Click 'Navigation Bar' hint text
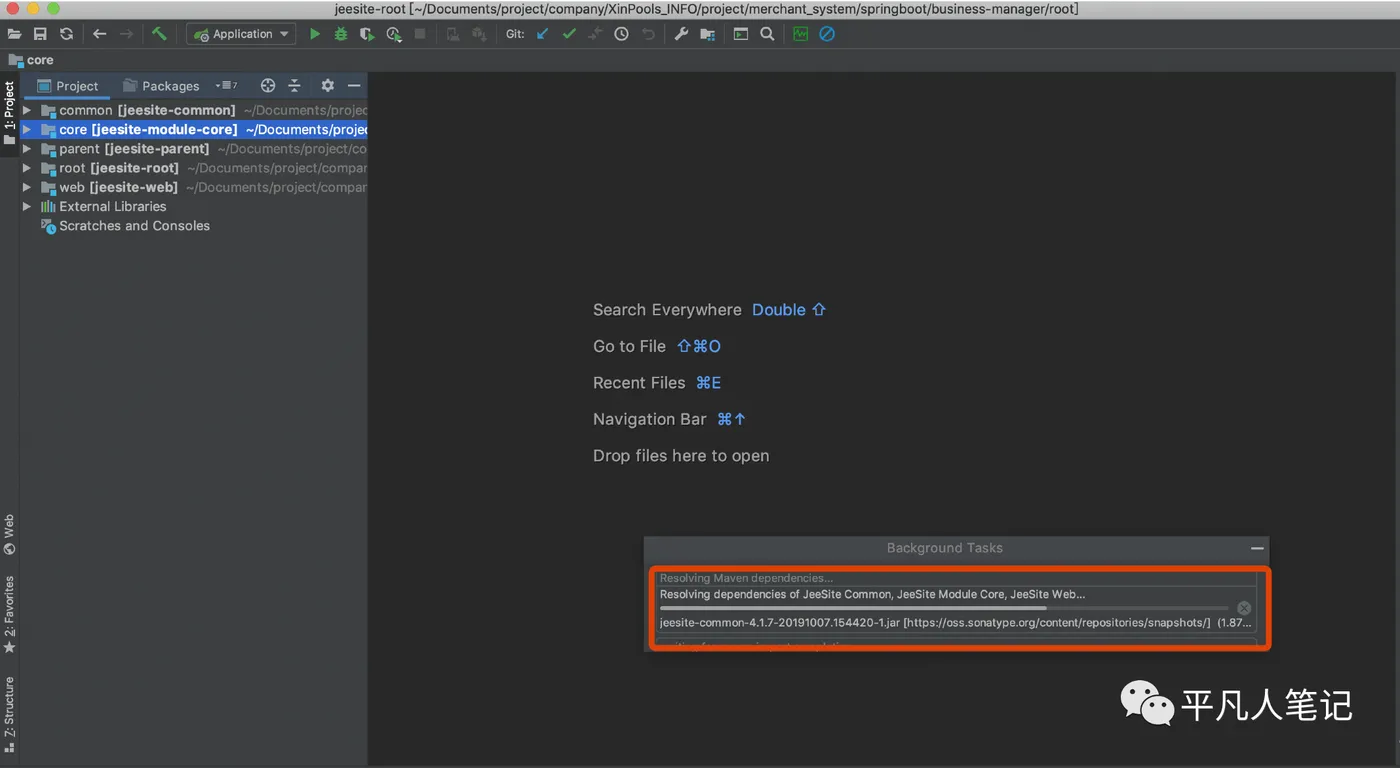Screen dimensions: 1400x768 click(x=650, y=419)
